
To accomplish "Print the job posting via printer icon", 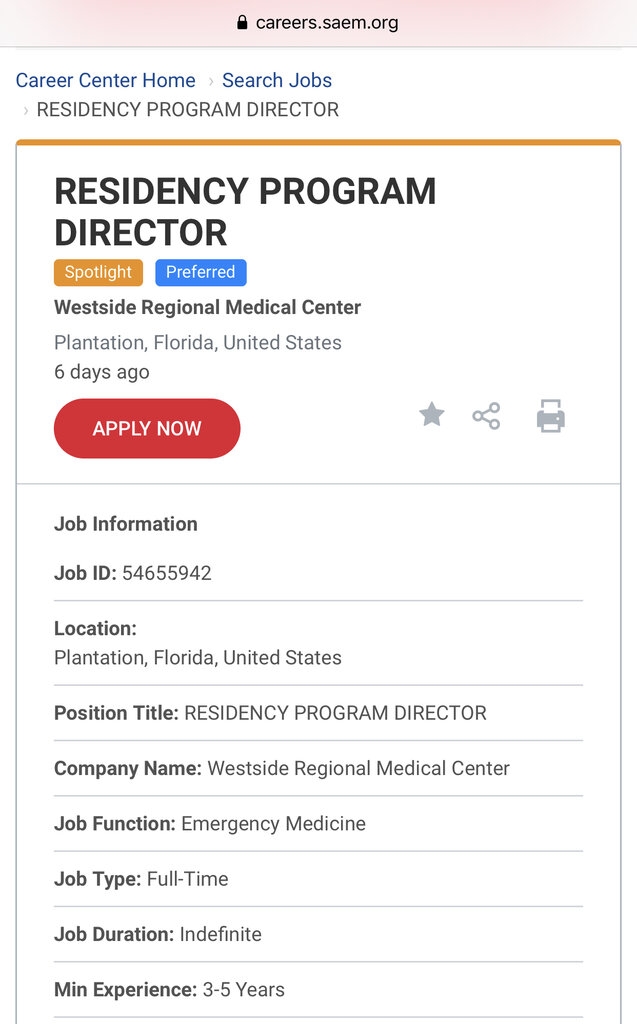I will pyautogui.click(x=551, y=416).
